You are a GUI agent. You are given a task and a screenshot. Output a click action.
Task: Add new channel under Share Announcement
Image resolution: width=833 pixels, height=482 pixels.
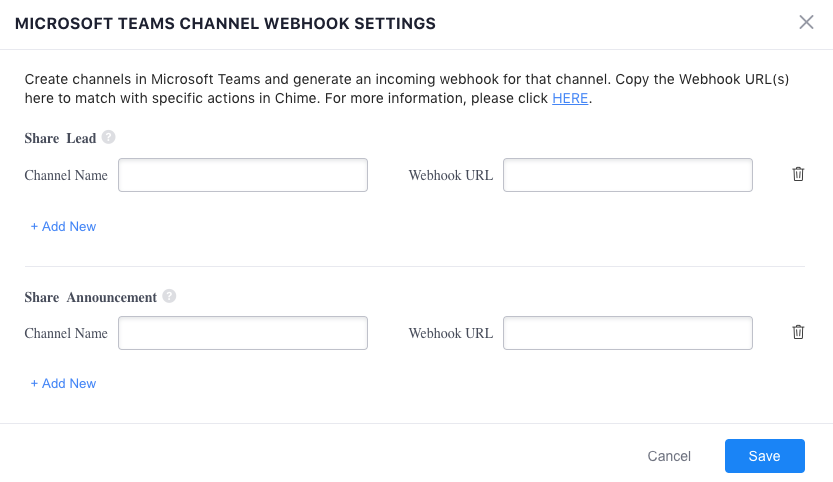pos(64,384)
